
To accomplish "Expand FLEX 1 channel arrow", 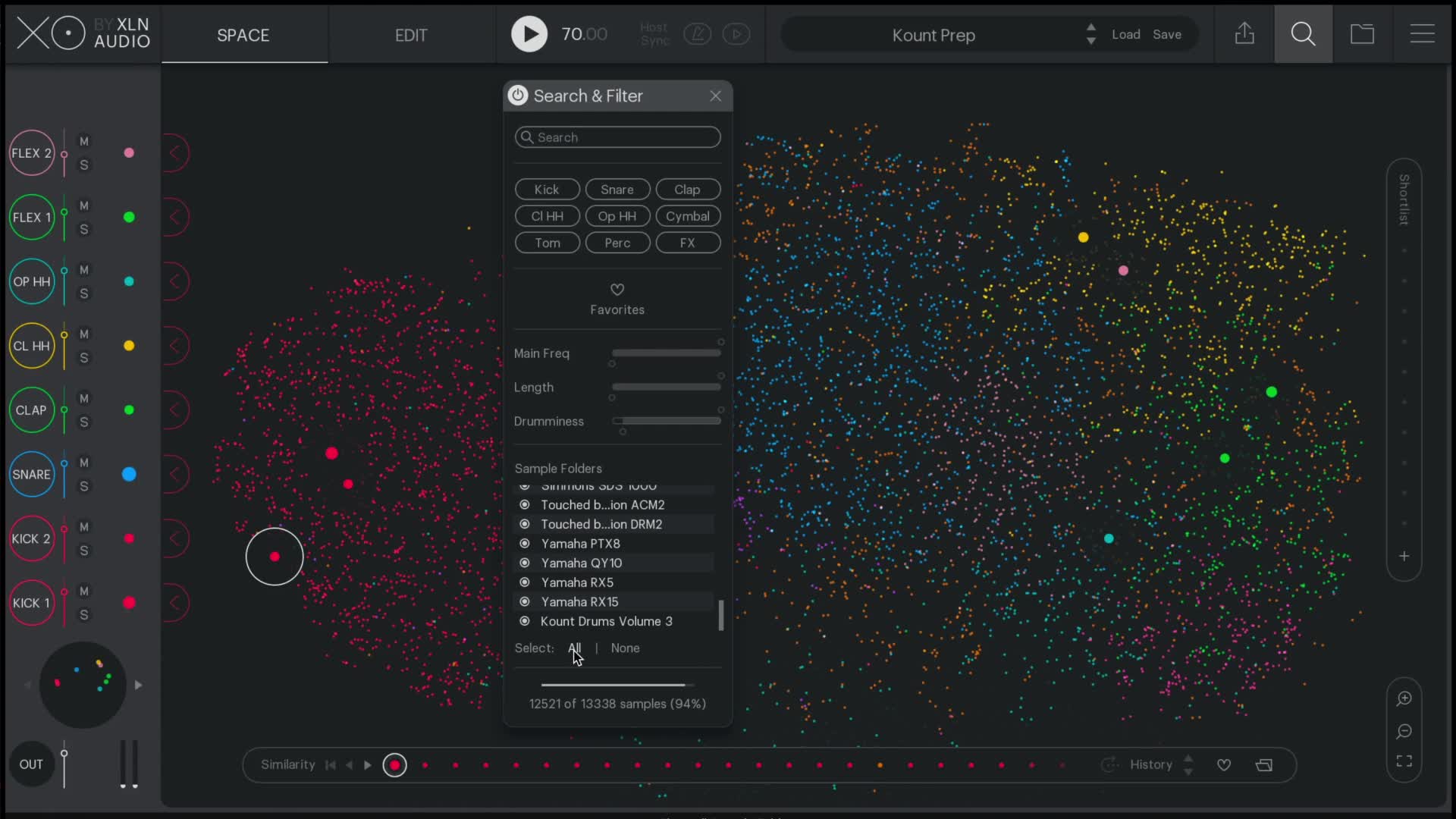I will (x=175, y=217).
